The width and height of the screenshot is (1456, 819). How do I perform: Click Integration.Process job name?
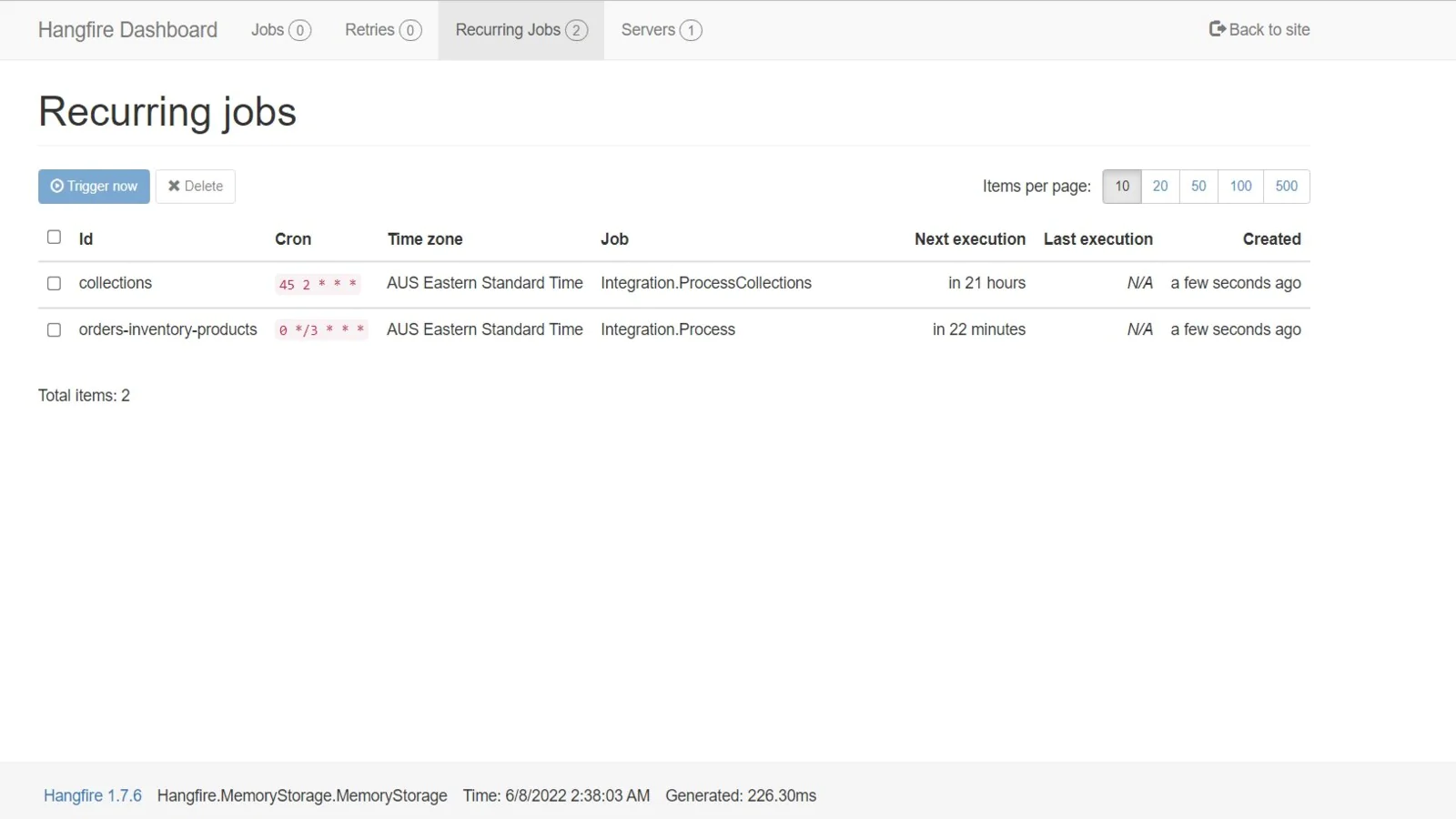[668, 329]
